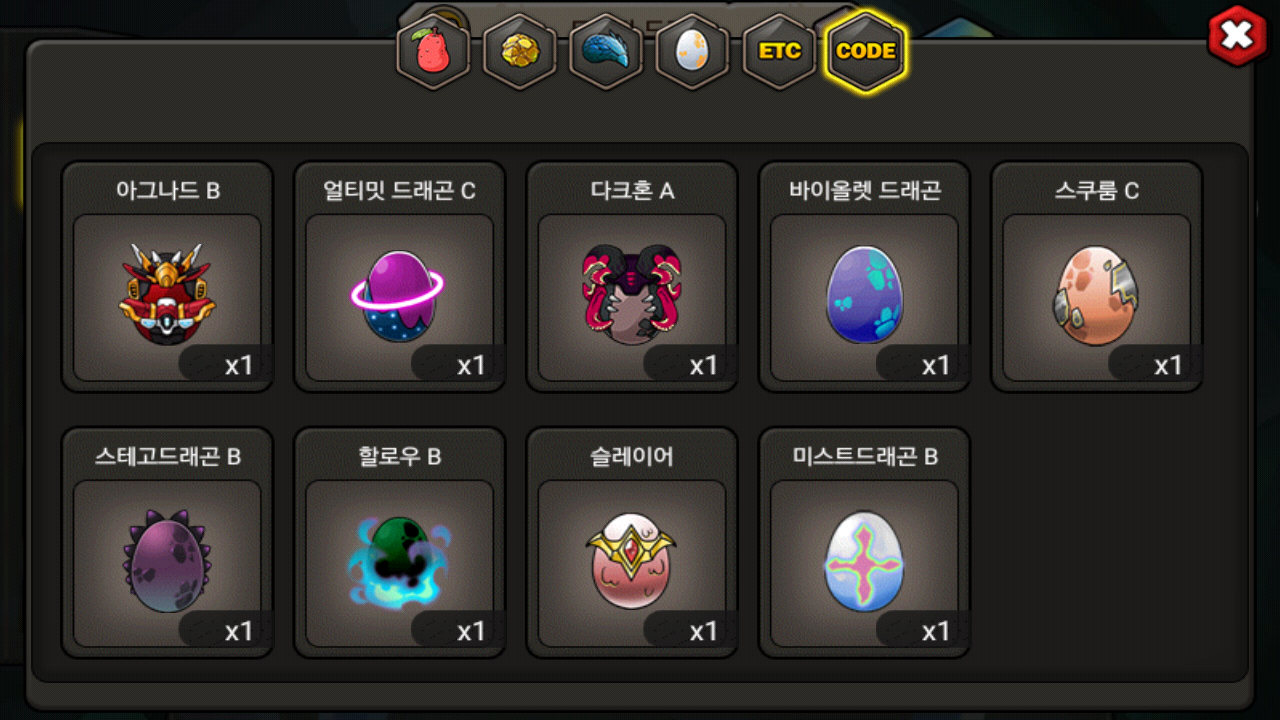The image size is (1280, 720).
Task: Click the x1 count on 할로우 B
Action: [471, 632]
